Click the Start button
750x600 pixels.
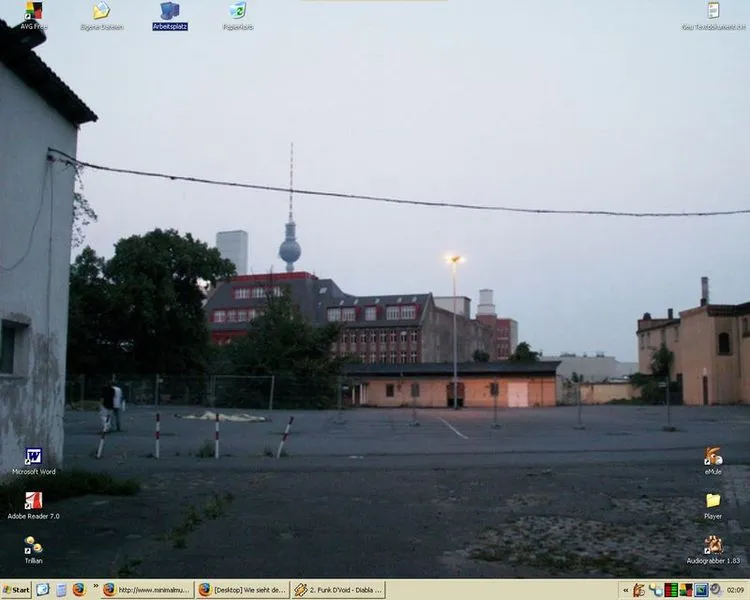click(x=16, y=590)
